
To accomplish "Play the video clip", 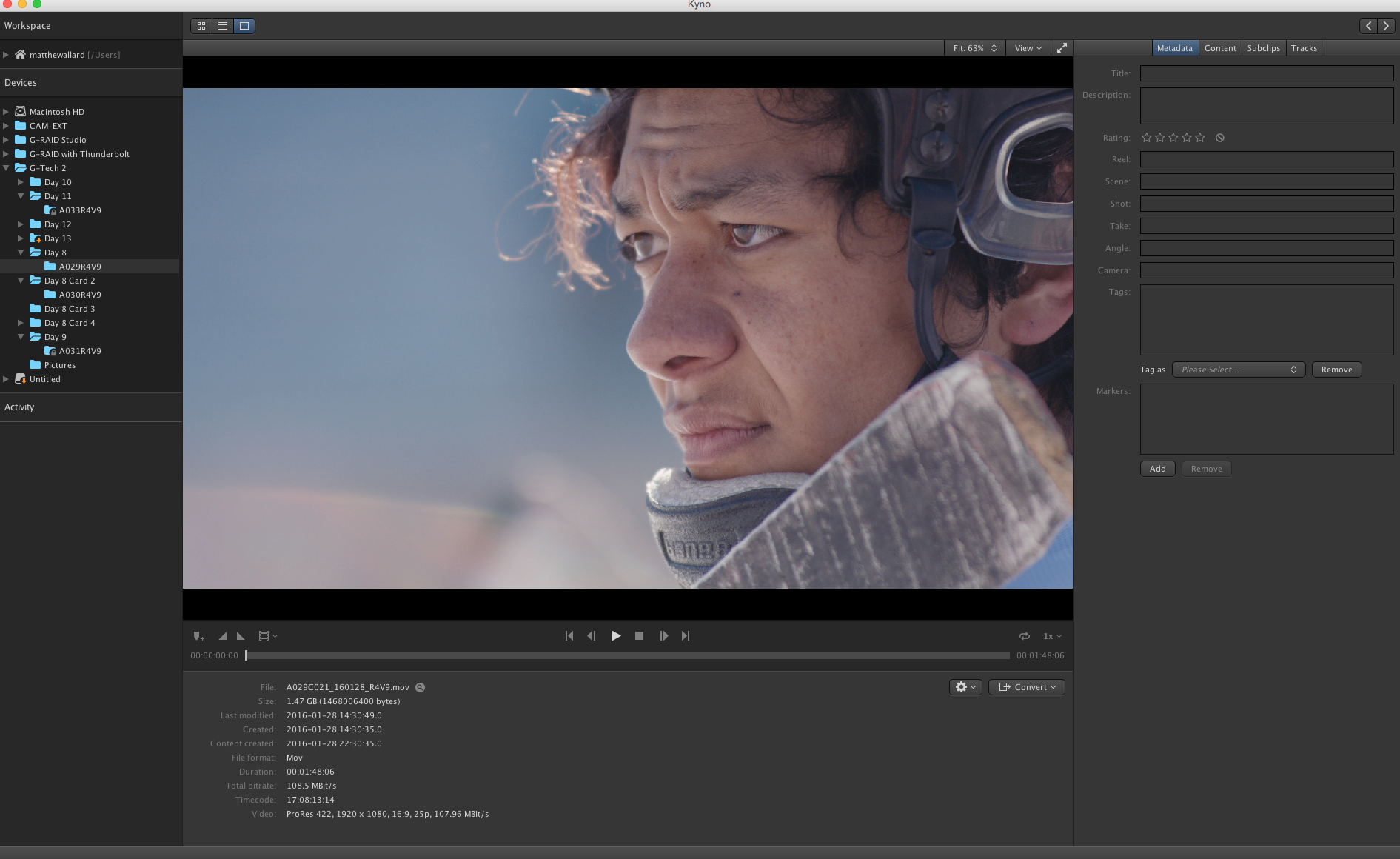I will tap(616, 635).
